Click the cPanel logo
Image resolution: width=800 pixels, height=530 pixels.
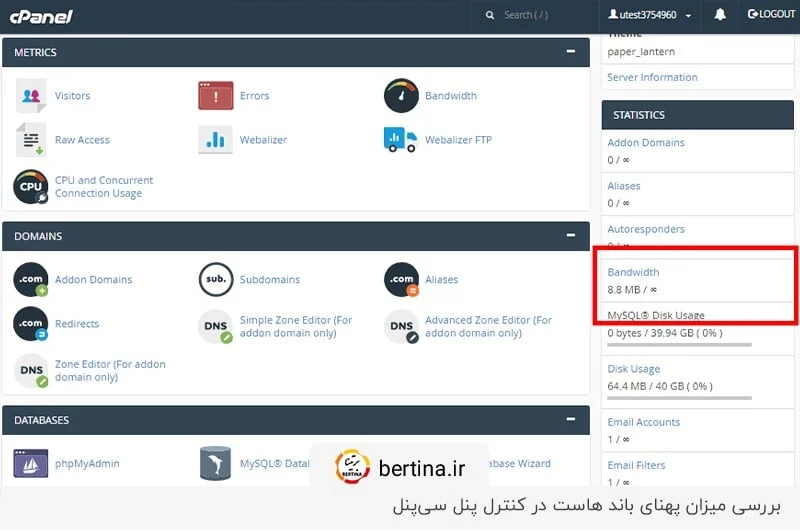pos(40,16)
